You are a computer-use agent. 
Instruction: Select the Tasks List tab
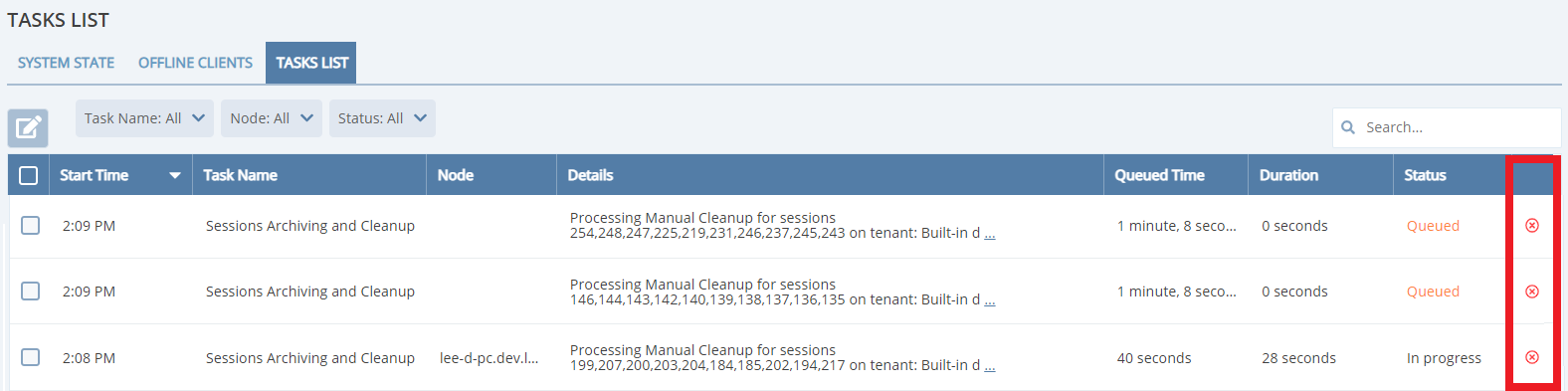coord(311,63)
